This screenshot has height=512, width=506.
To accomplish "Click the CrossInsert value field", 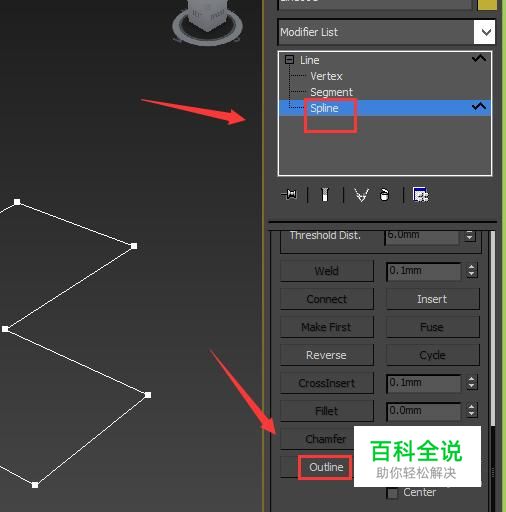I will coord(424,383).
